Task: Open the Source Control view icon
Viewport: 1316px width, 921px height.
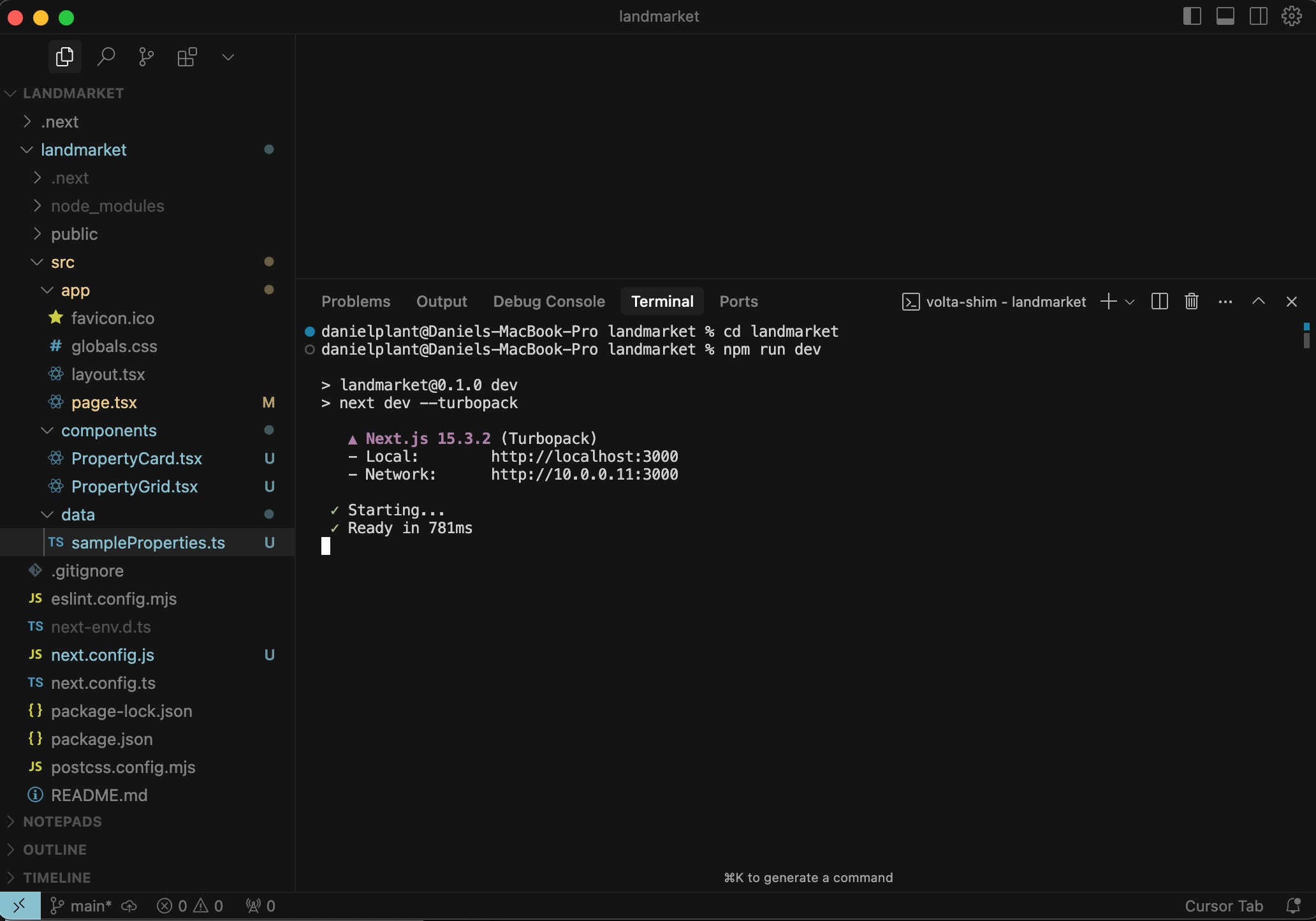Action: pyautogui.click(x=147, y=57)
